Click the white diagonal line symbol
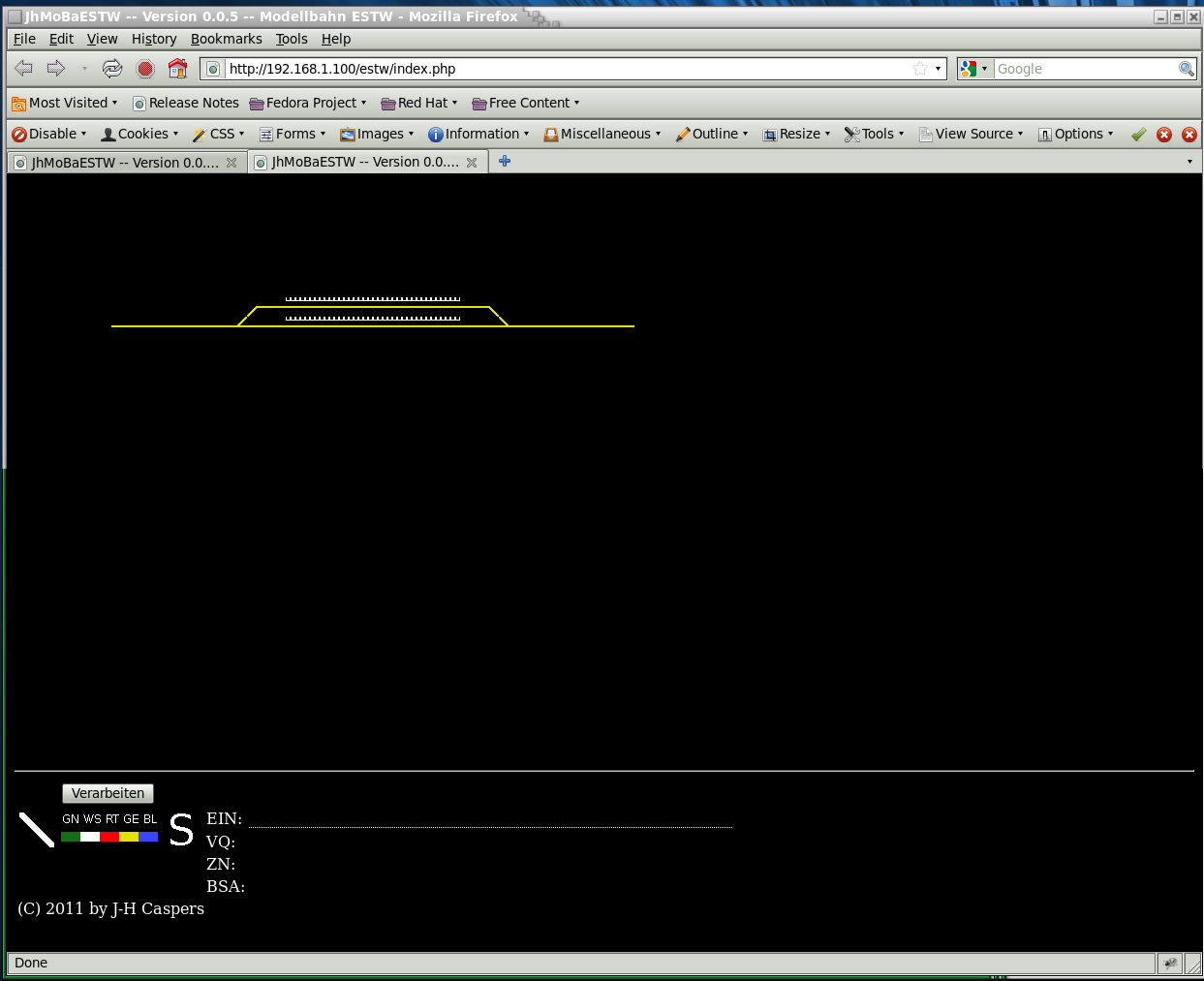 click(37, 830)
